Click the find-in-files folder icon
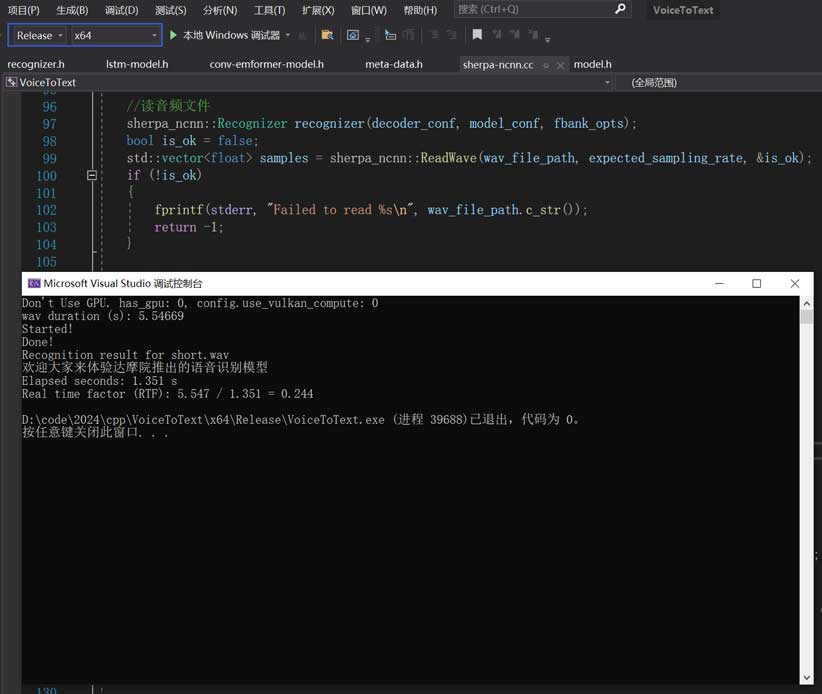The height and width of the screenshot is (694, 822). 327,35
